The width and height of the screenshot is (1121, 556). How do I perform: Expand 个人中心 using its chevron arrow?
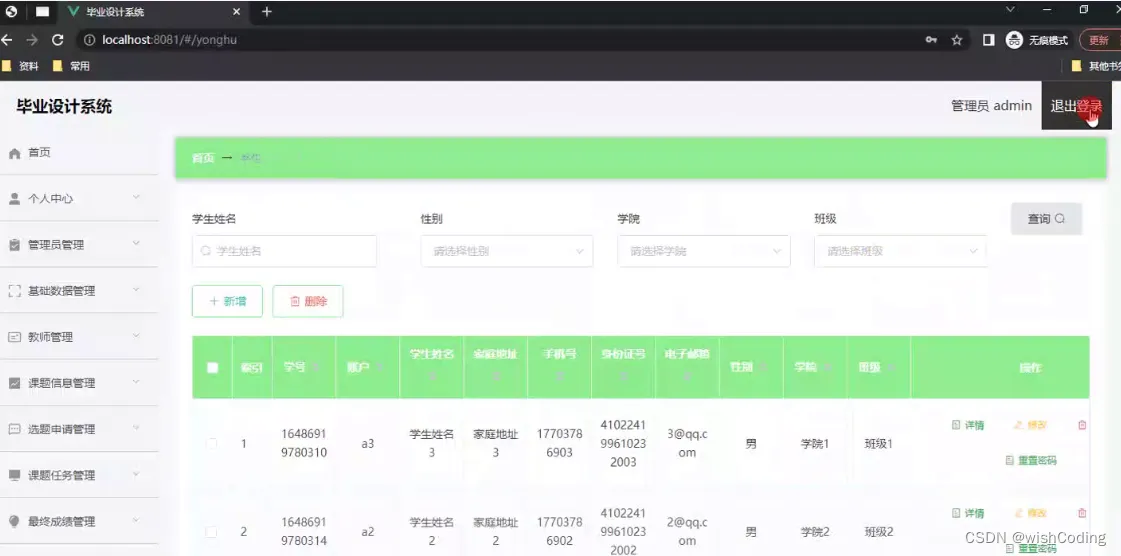coord(136,197)
